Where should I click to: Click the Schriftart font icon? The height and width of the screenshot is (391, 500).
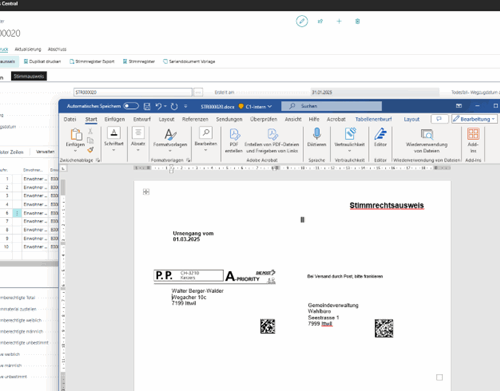pyautogui.click(x=114, y=133)
